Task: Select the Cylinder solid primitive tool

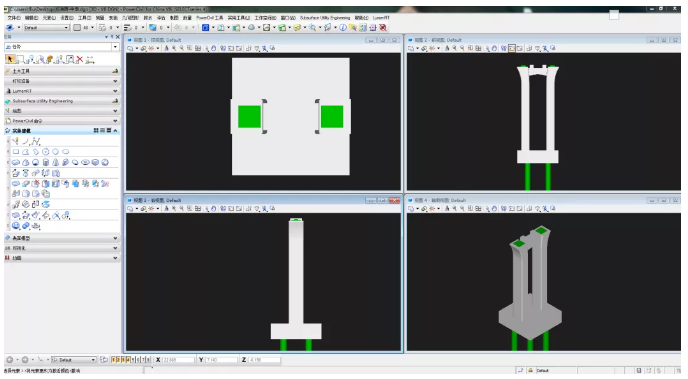Action: pyautogui.click(x=46, y=162)
